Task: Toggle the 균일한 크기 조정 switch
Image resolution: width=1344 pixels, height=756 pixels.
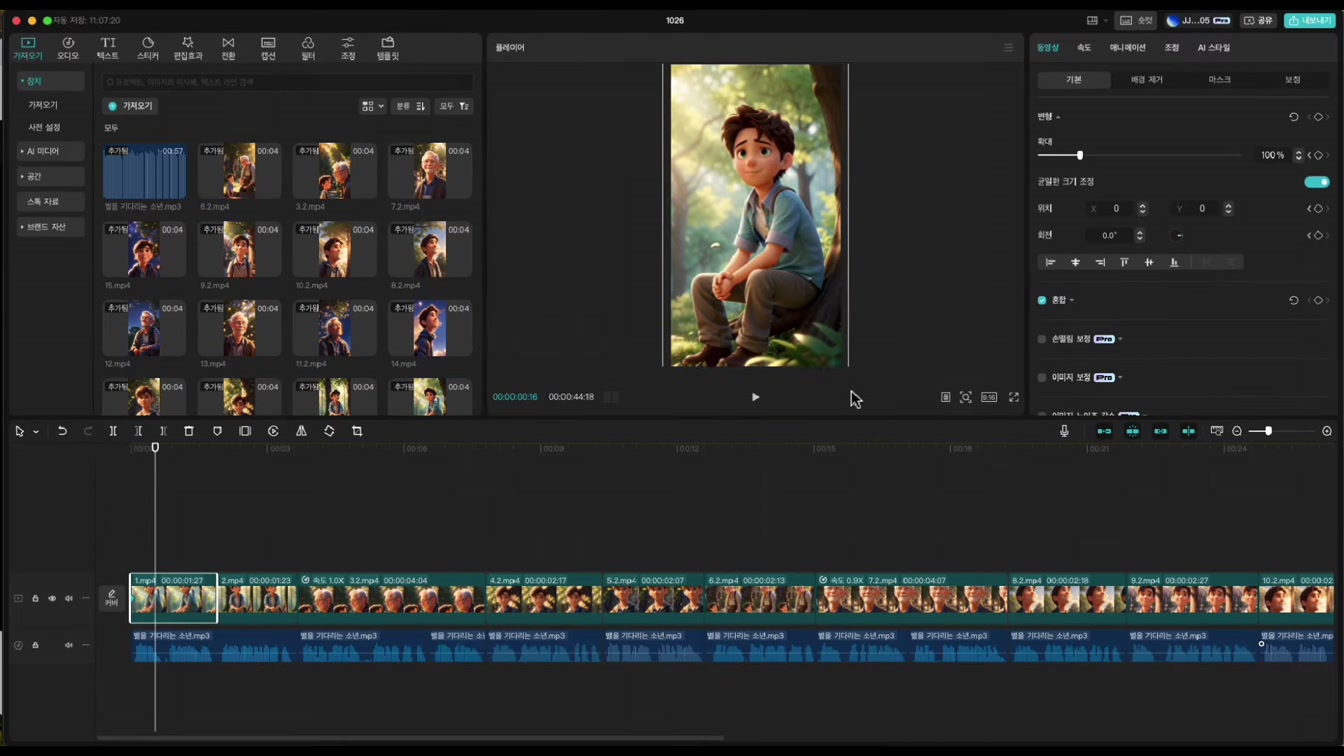Action: pyautogui.click(x=1317, y=182)
